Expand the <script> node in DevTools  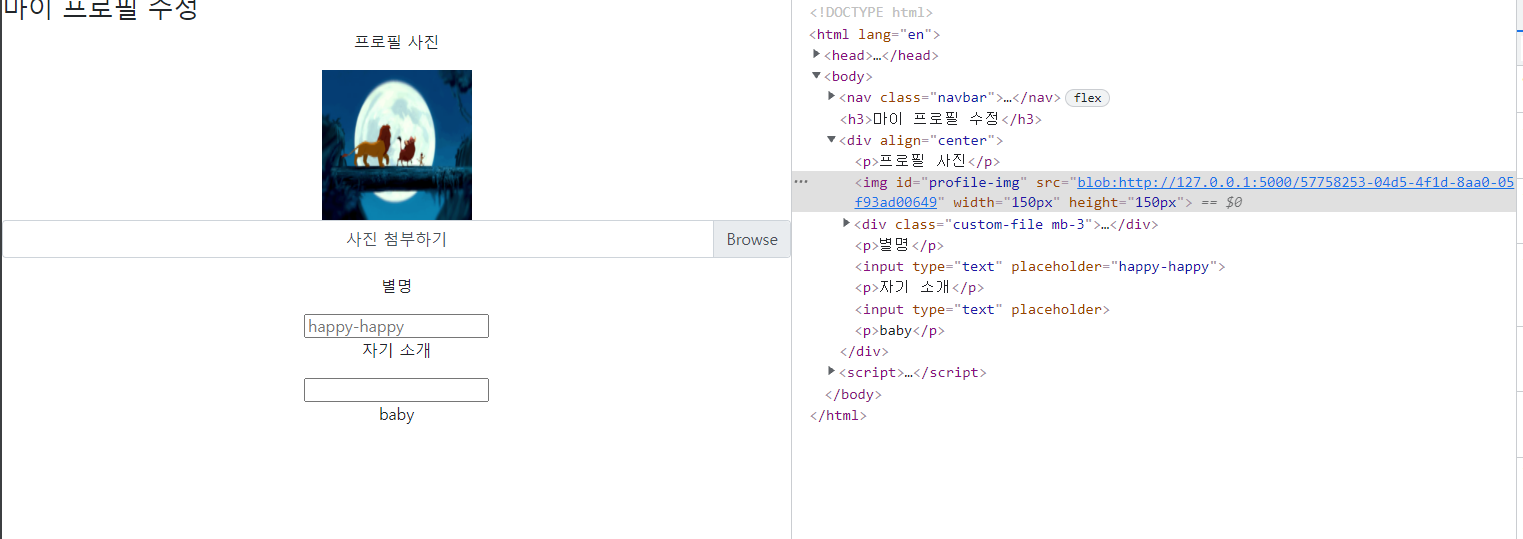coord(832,371)
